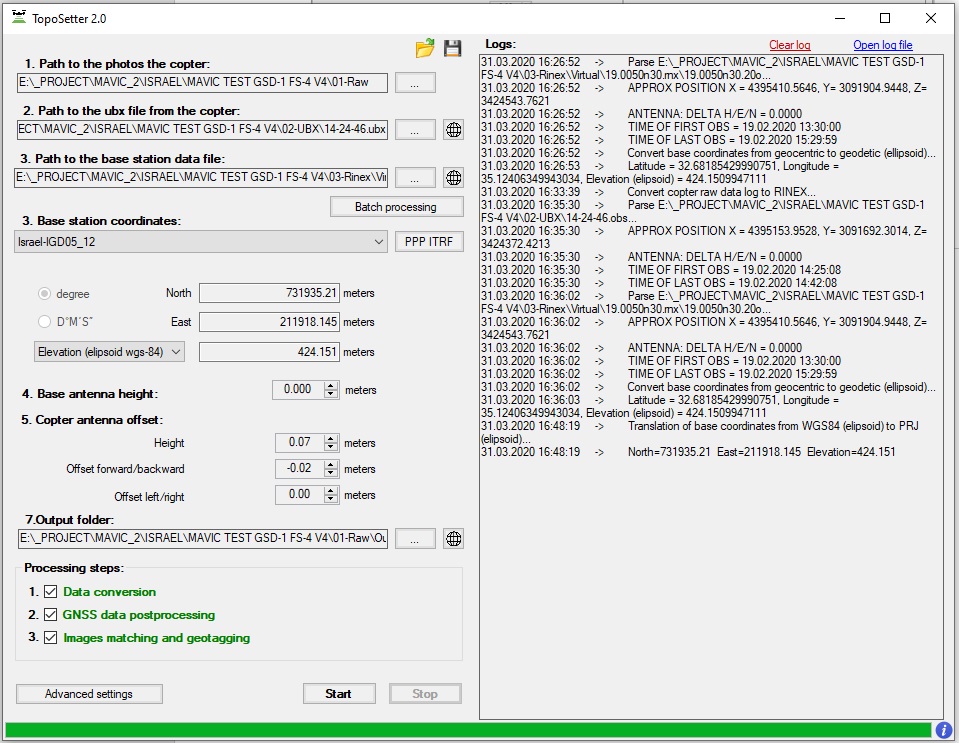Viewport: 959px width, 743px height.
Task: Browse for the output folder location
Action: (x=414, y=539)
